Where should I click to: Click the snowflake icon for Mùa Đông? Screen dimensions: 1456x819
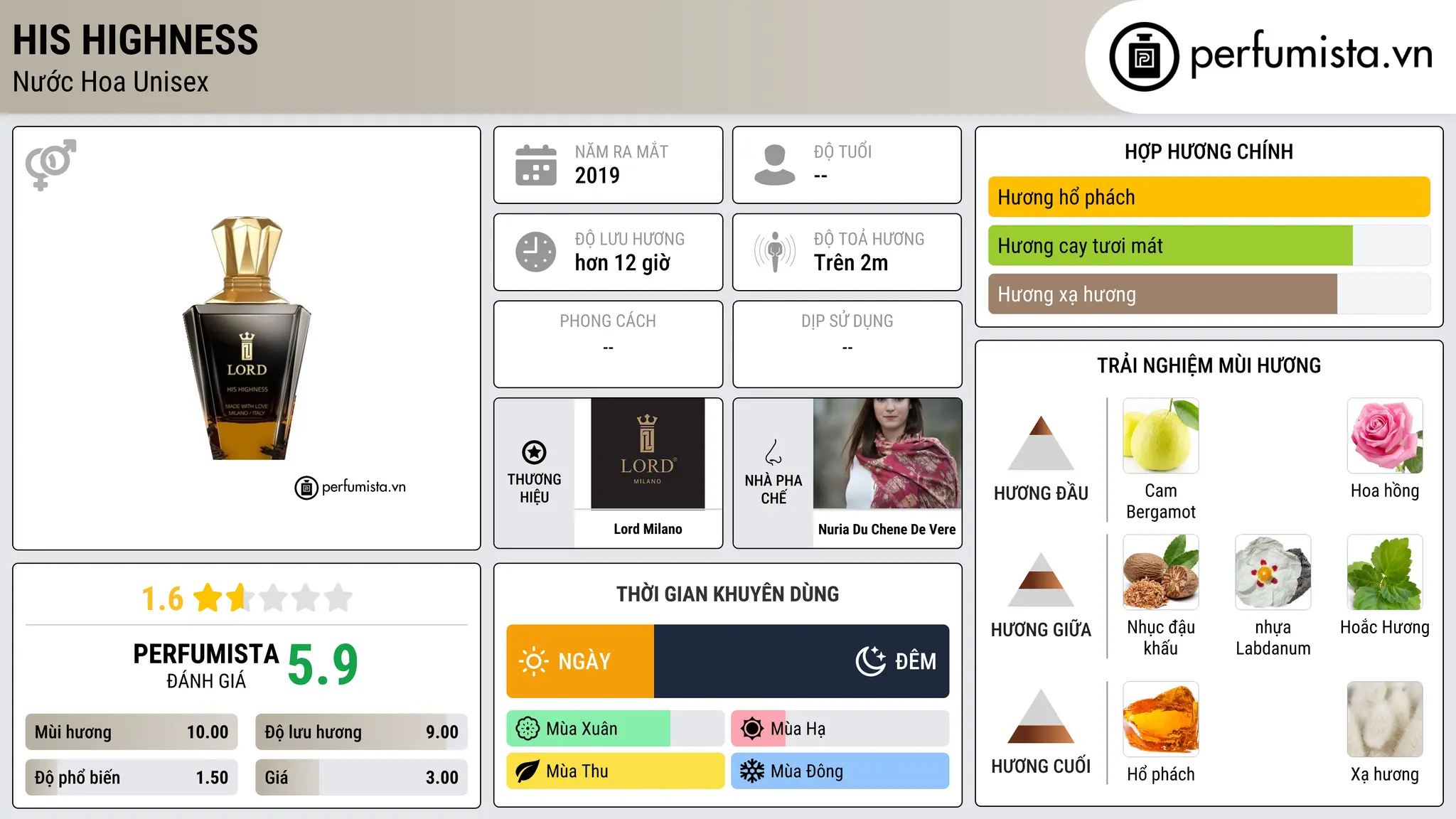tap(752, 771)
